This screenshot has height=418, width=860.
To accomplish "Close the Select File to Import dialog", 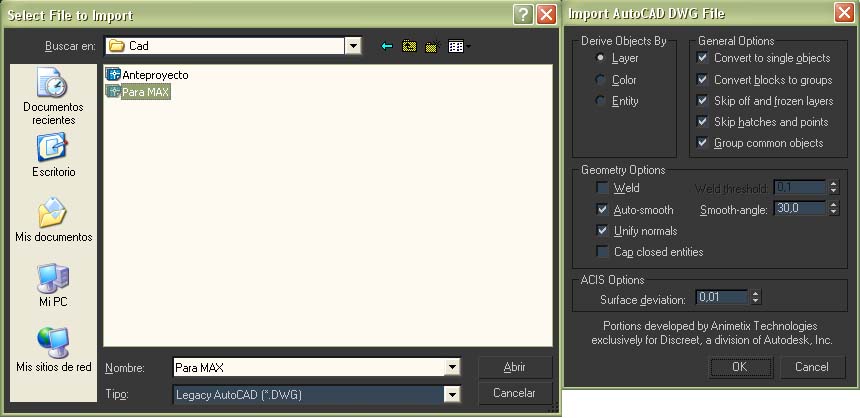I will point(546,14).
